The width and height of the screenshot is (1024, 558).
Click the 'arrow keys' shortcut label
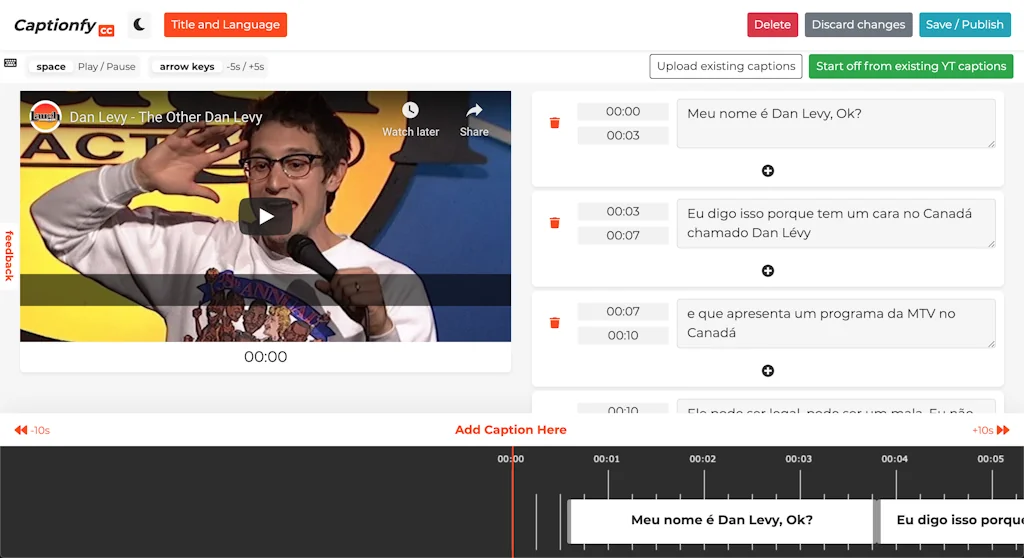(187, 67)
